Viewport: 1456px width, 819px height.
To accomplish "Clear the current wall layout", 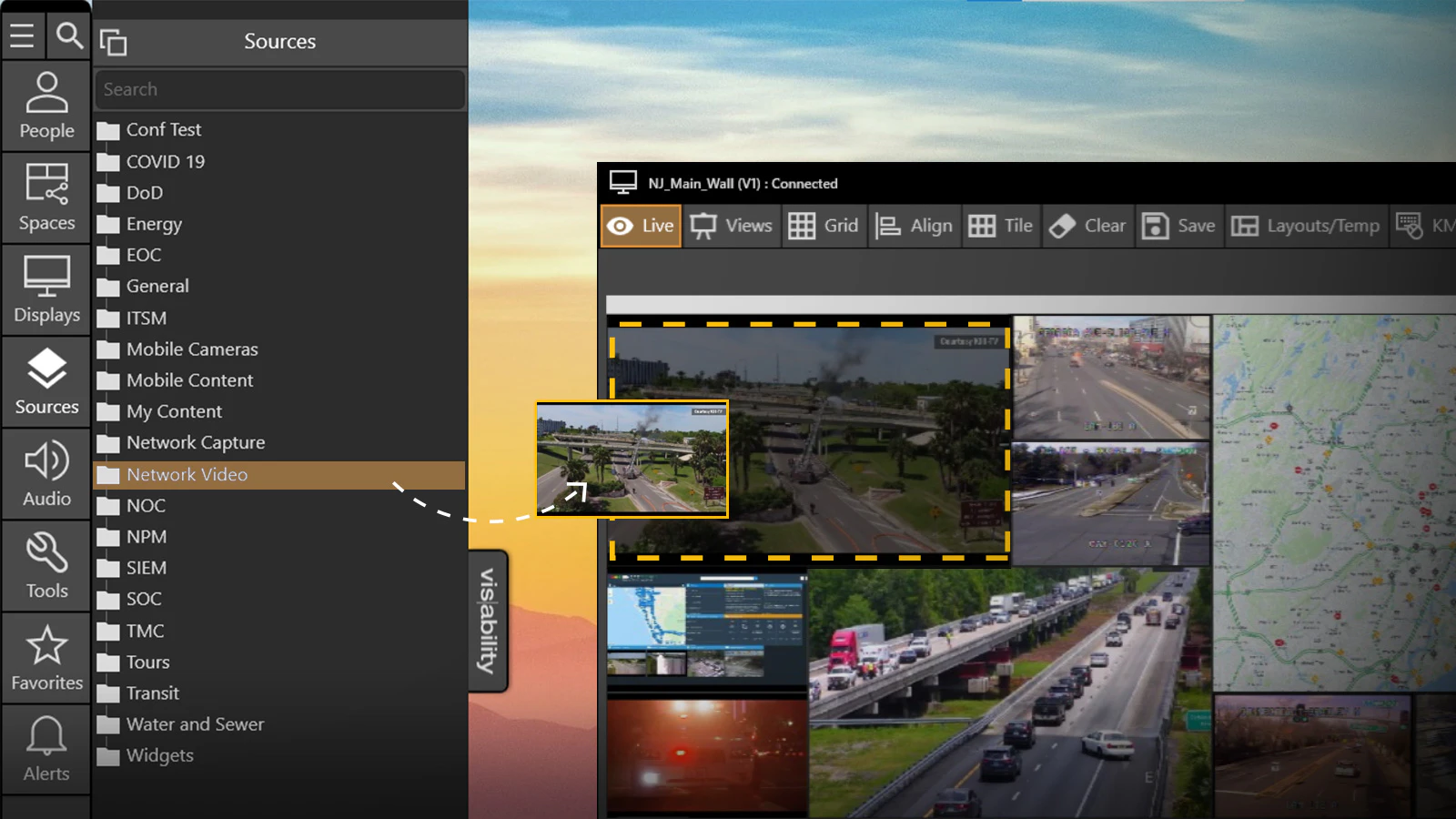I will 1087,226.
